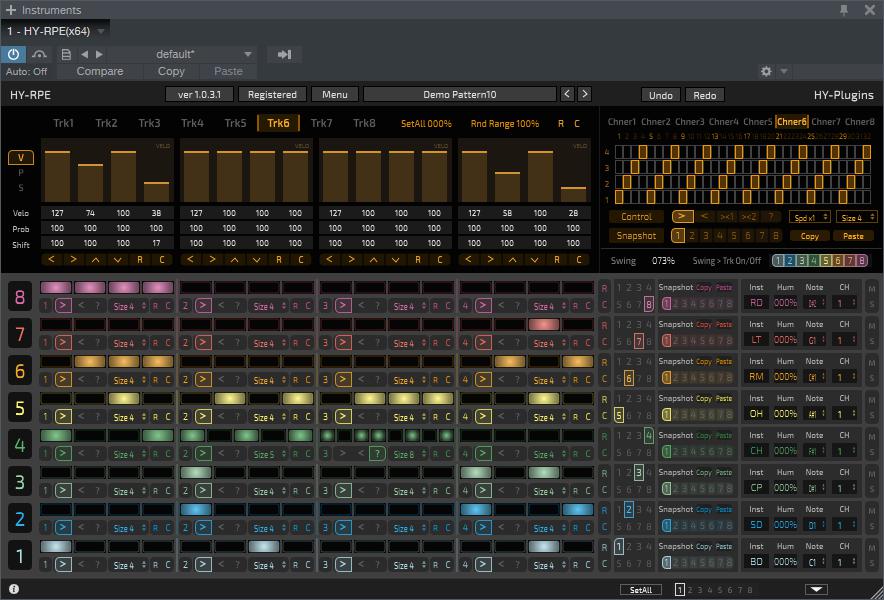The width and height of the screenshot is (884, 600).
Task: Toggle swing for track 5
Action: (x=825, y=261)
